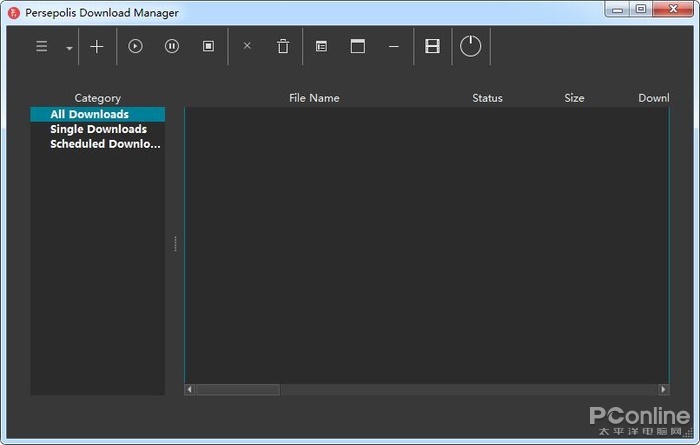Viewport: 700px width, 445px height.
Task: Delete file using trash icon
Action: 283,46
